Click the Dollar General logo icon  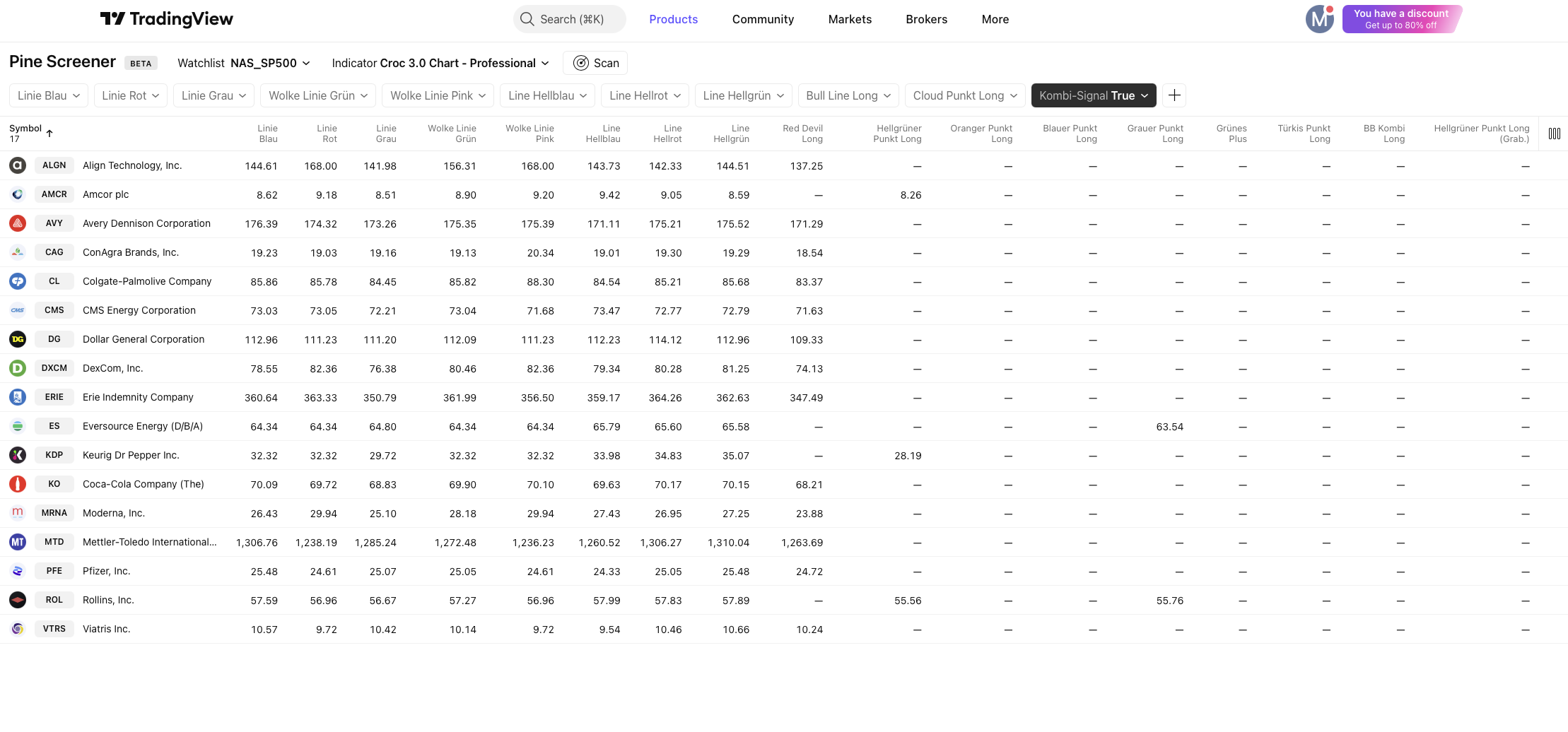[18, 339]
